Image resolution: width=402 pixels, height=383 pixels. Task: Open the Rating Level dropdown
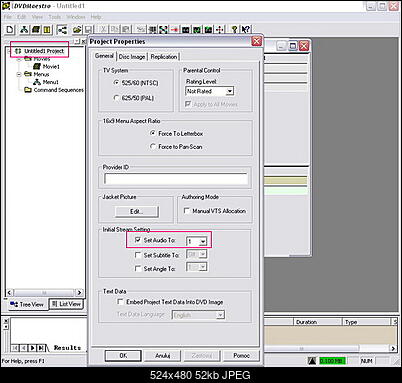[x=230, y=91]
